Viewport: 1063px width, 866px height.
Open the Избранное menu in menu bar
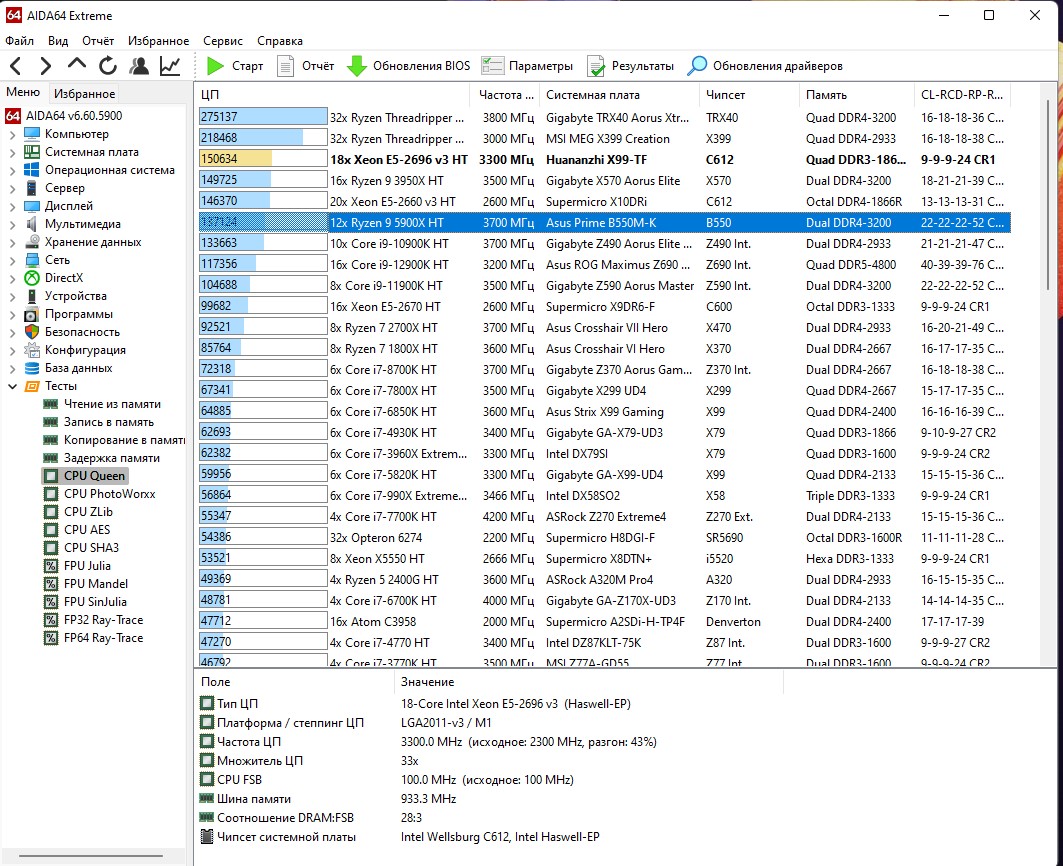click(159, 41)
